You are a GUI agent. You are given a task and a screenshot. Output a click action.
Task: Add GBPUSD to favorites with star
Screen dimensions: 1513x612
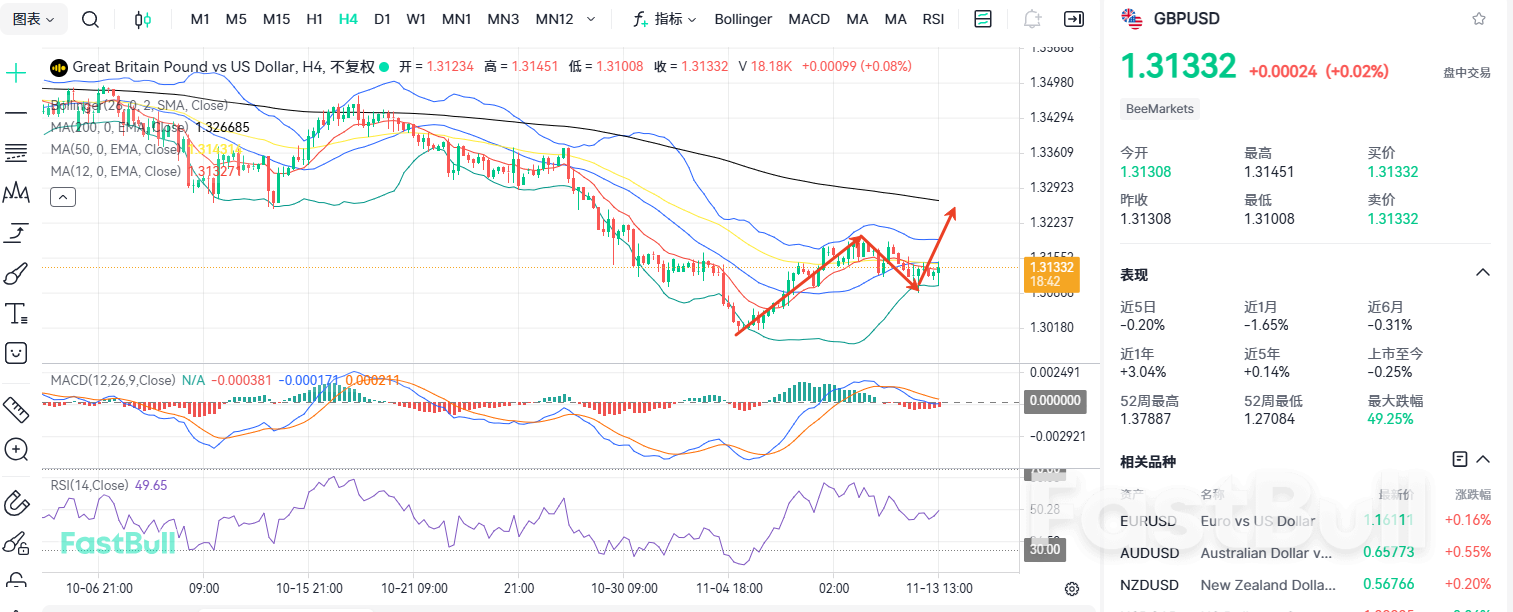[1479, 19]
